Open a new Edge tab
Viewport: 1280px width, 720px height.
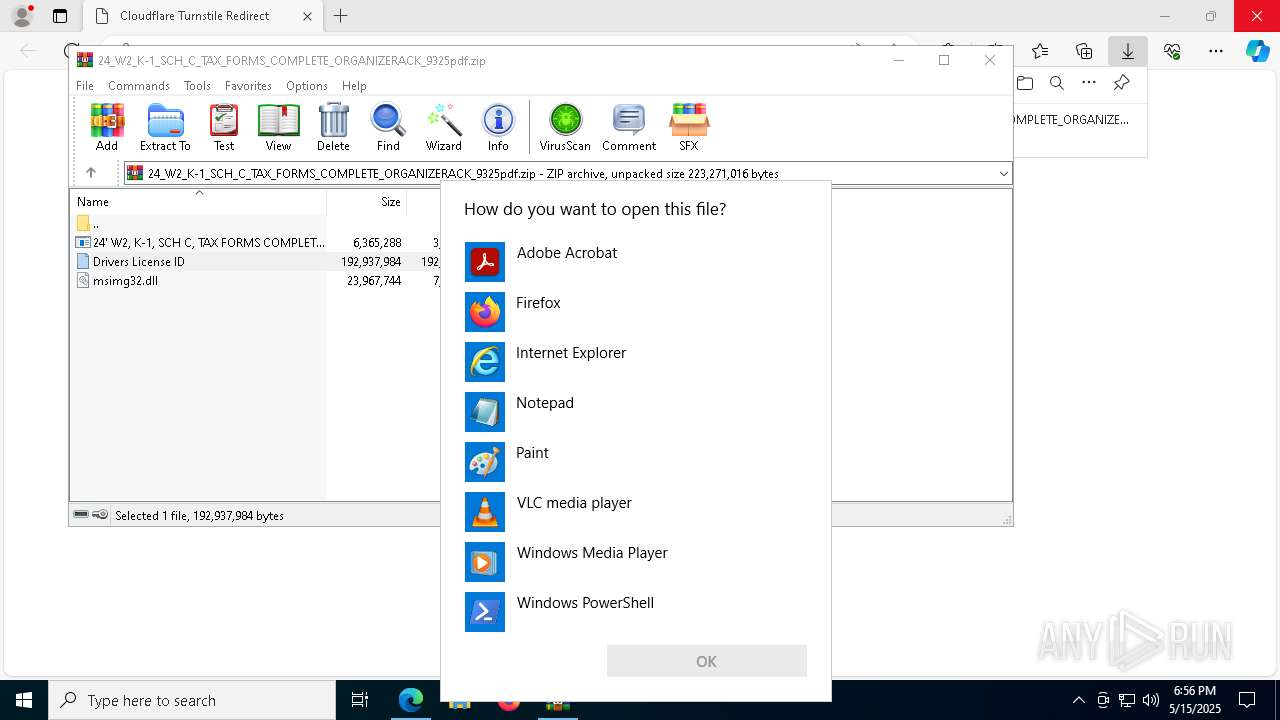341,16
